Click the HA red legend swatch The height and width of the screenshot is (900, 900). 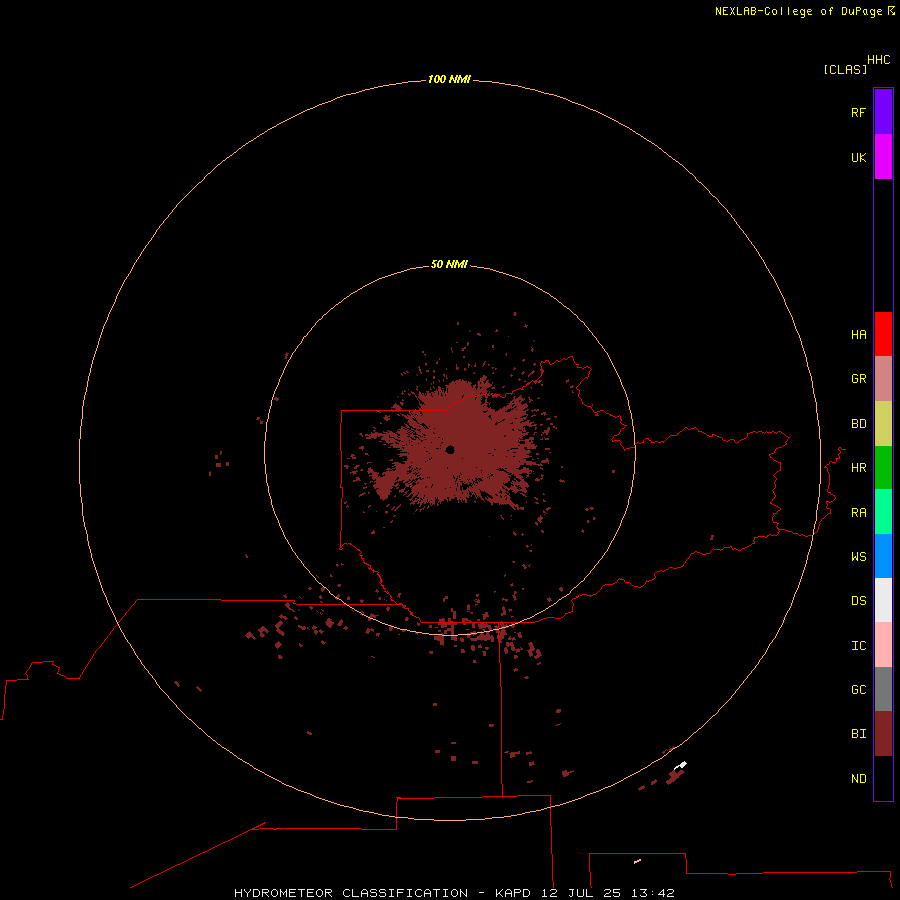[883, 334]
